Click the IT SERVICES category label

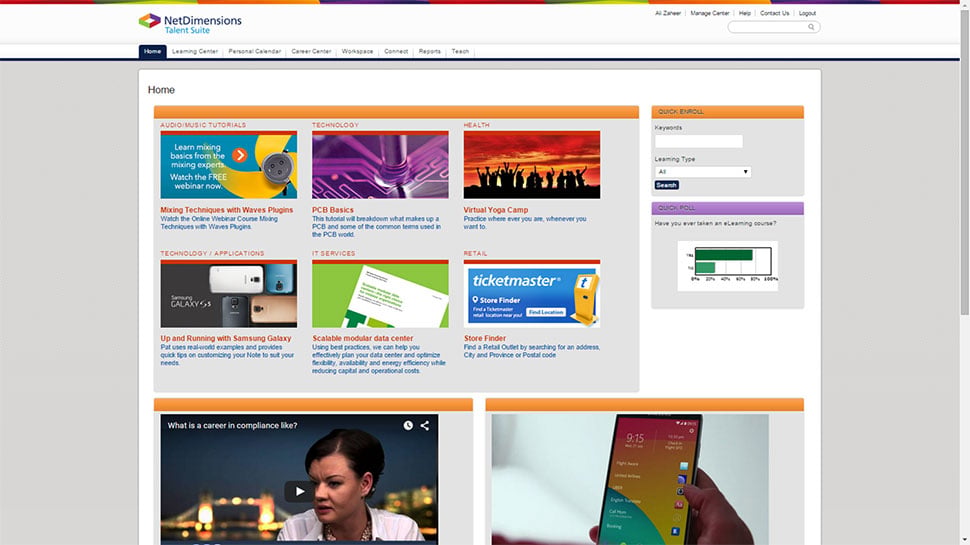[333, 254]
